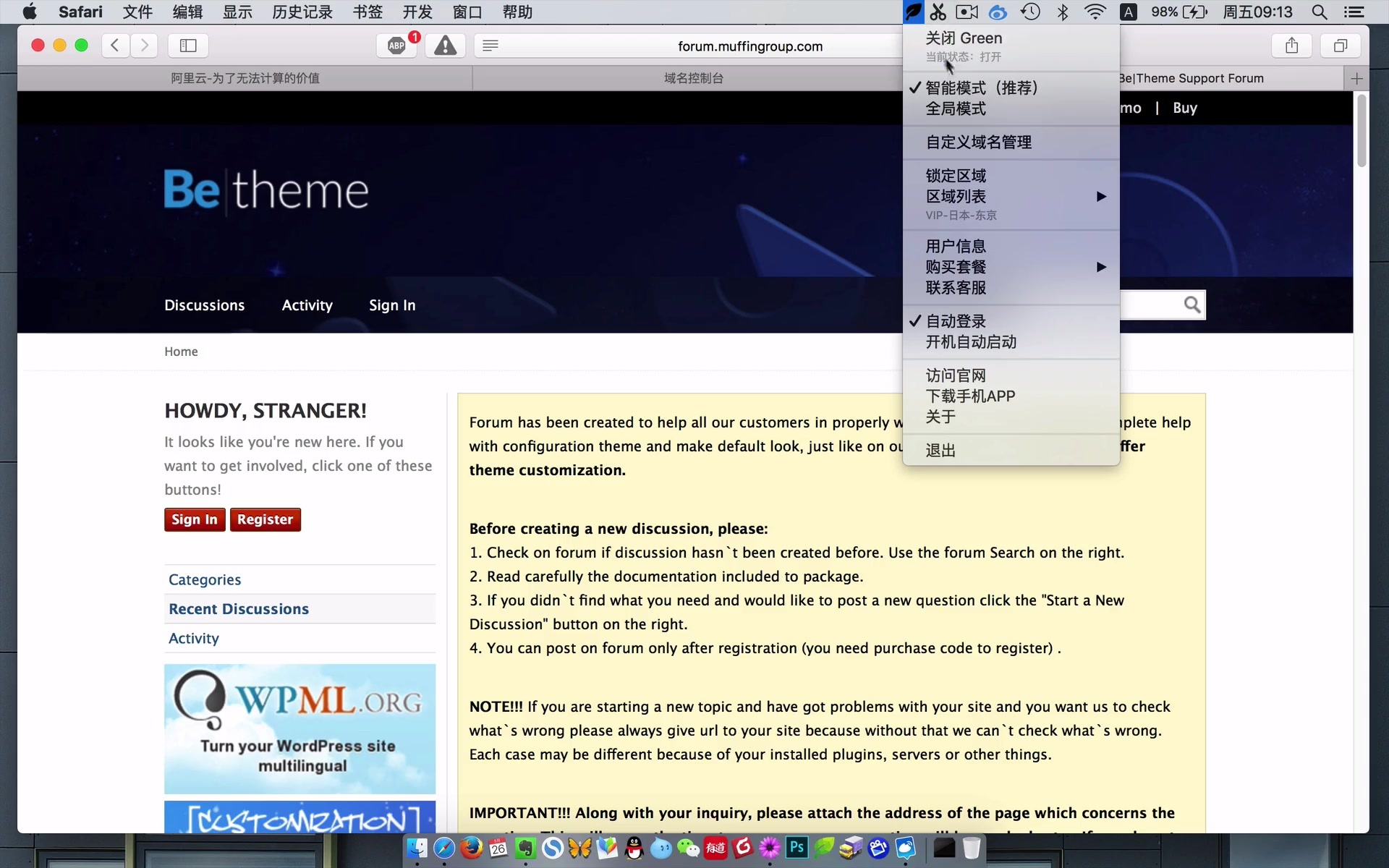Screen dimensions: 1389x868
Task: Open the screen recorder camera menu icon
Action: 967,12
